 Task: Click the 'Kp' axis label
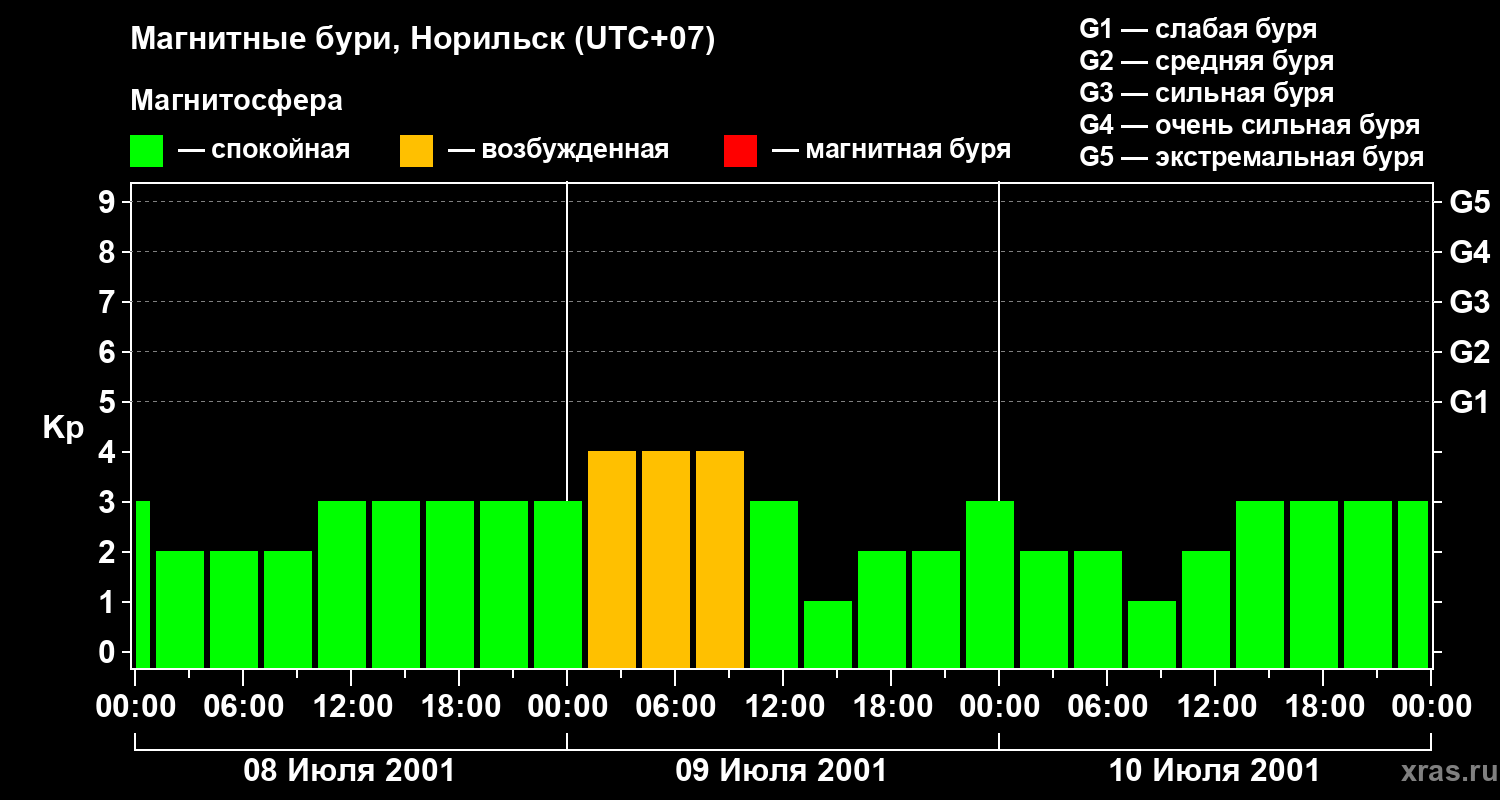(63, 428)
